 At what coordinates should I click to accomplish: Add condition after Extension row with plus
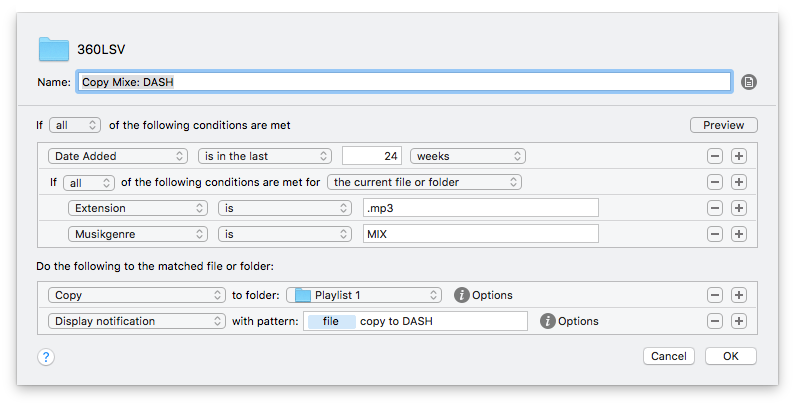point(739,208)
